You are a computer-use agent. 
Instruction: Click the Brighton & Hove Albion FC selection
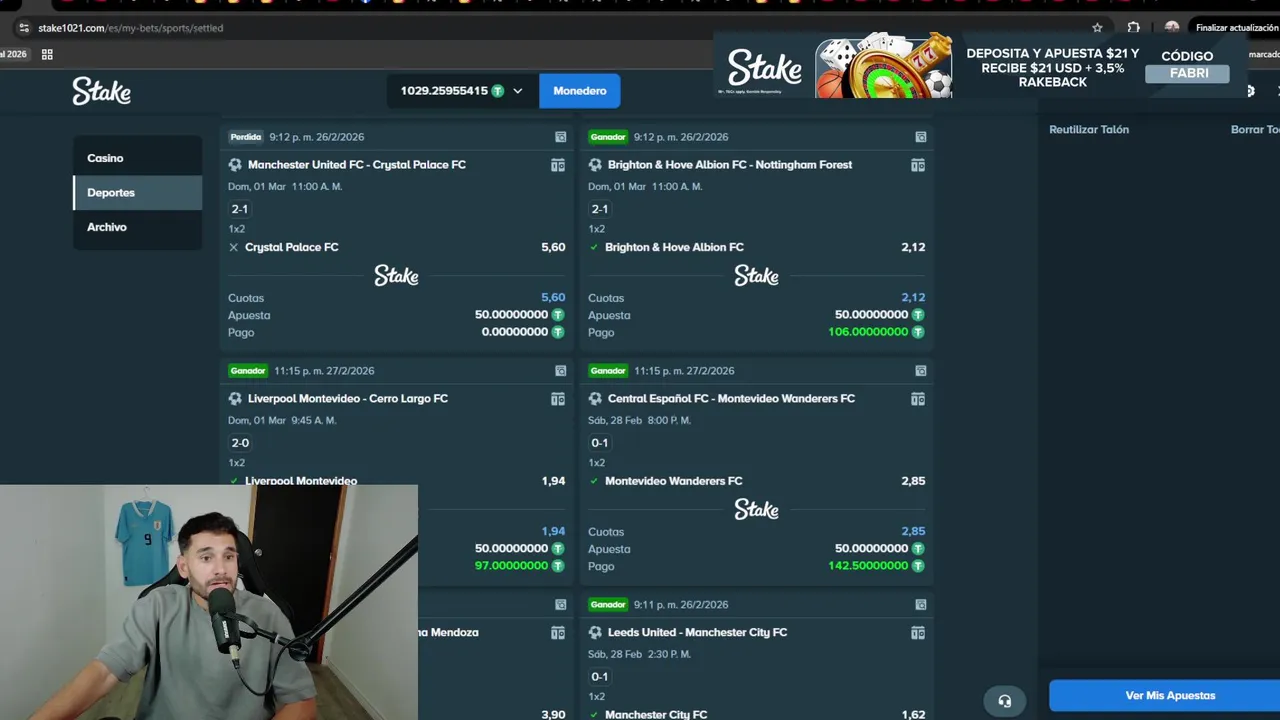(x=674, y=247)
